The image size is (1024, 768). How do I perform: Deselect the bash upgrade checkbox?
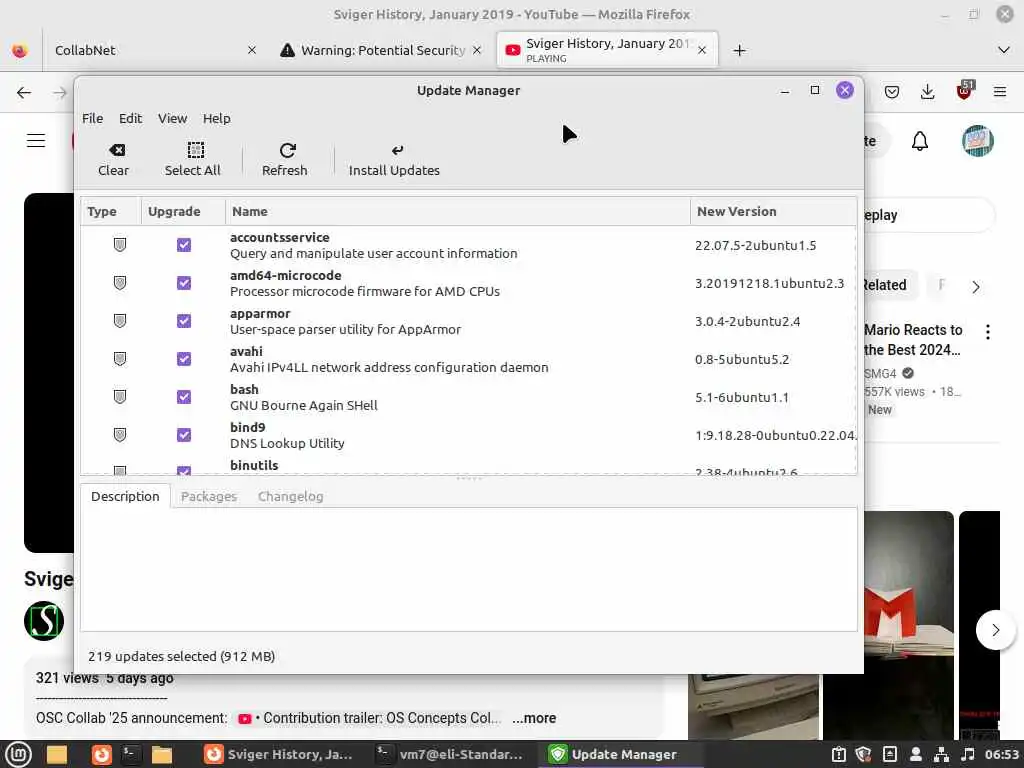pyautogui.click(x=184, y=396)
